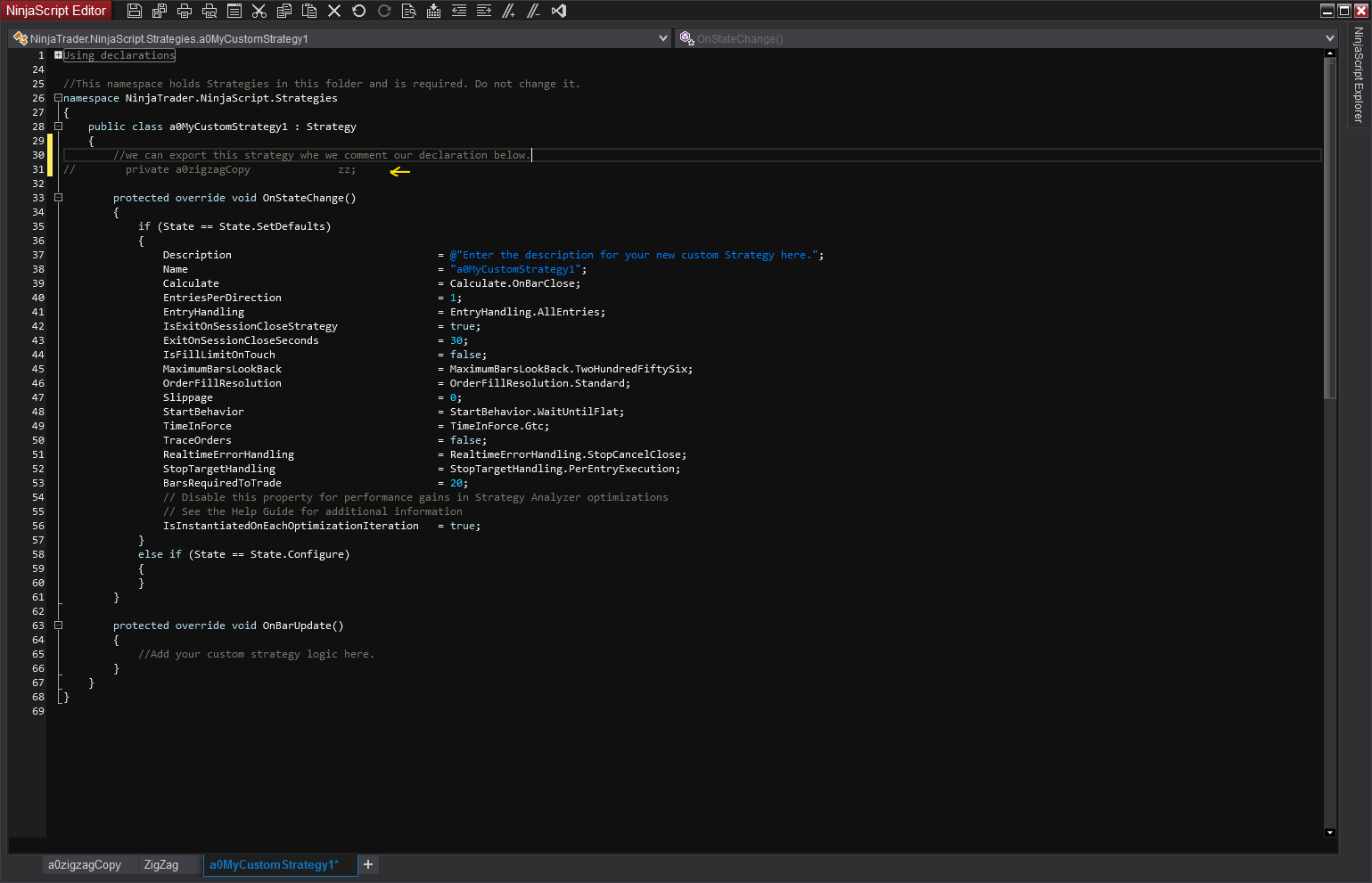Click the Save All icon
1372x883 pixels.
[160, 11]
